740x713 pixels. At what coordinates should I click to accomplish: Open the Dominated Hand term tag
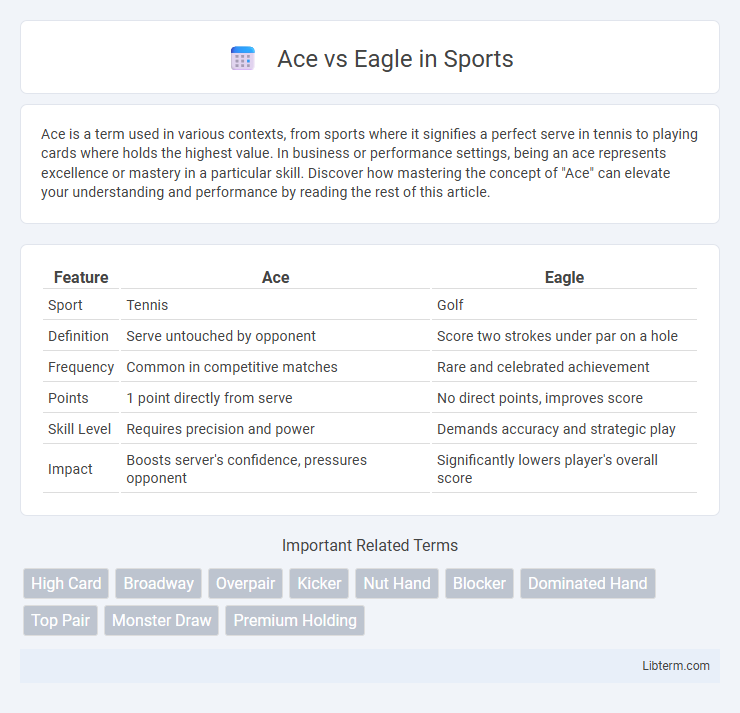[x=588, y=583]
